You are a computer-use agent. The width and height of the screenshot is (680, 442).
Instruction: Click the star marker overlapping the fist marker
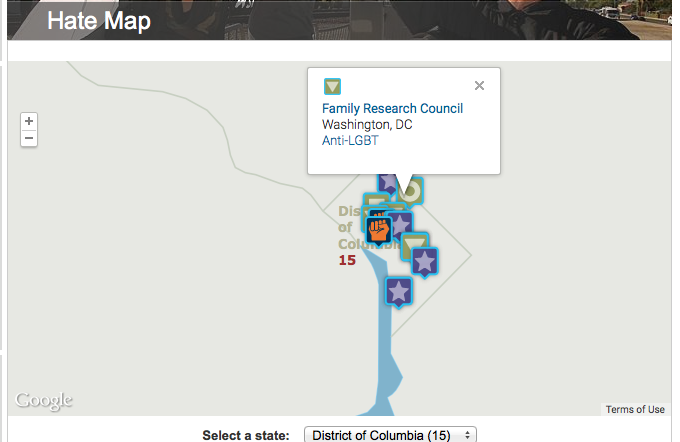click(402, 225)
